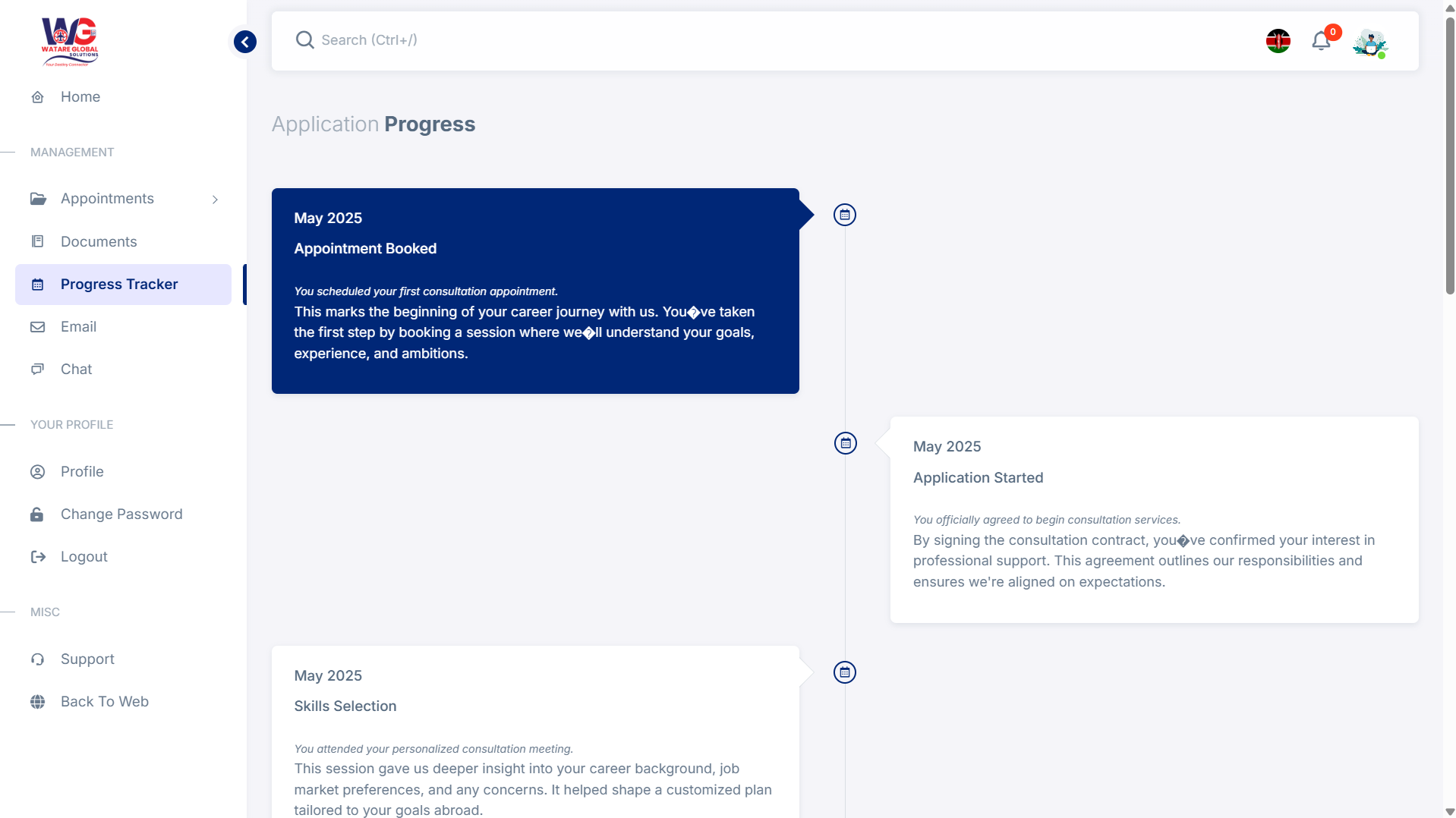The image size is (1456, 818).
Task: Click the Progress Tracker calendar icon
Action: coord(38,284)
